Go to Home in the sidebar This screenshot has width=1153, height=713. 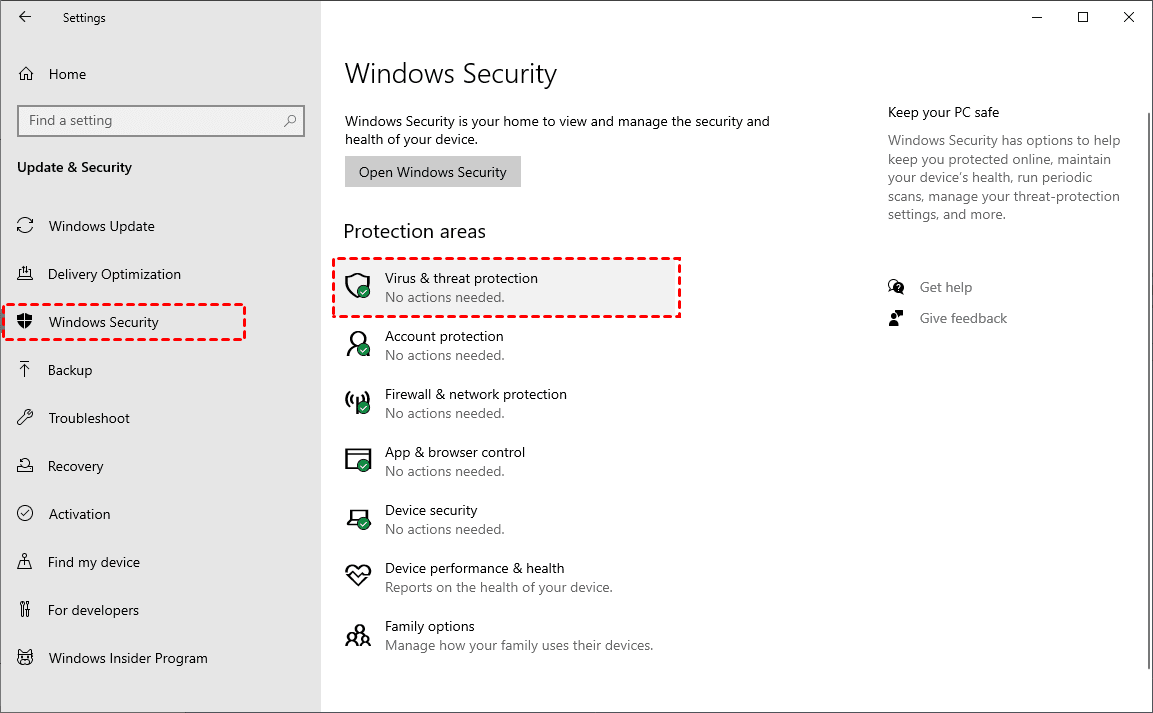click(x=67, y=74)
